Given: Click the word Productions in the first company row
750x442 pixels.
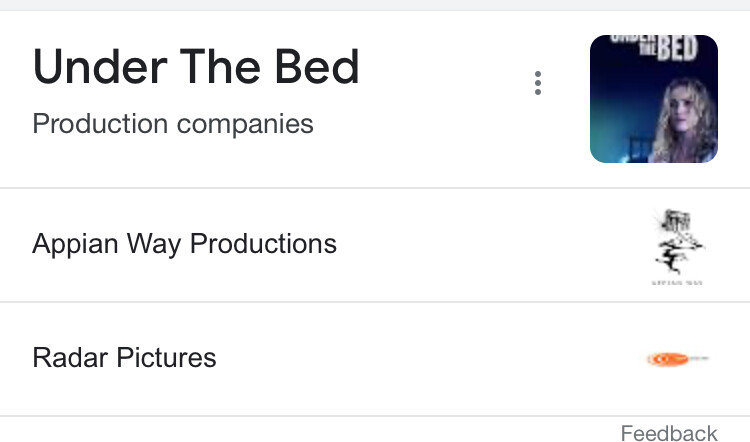Looking at the screenshot, I should [x=264, y=243].
